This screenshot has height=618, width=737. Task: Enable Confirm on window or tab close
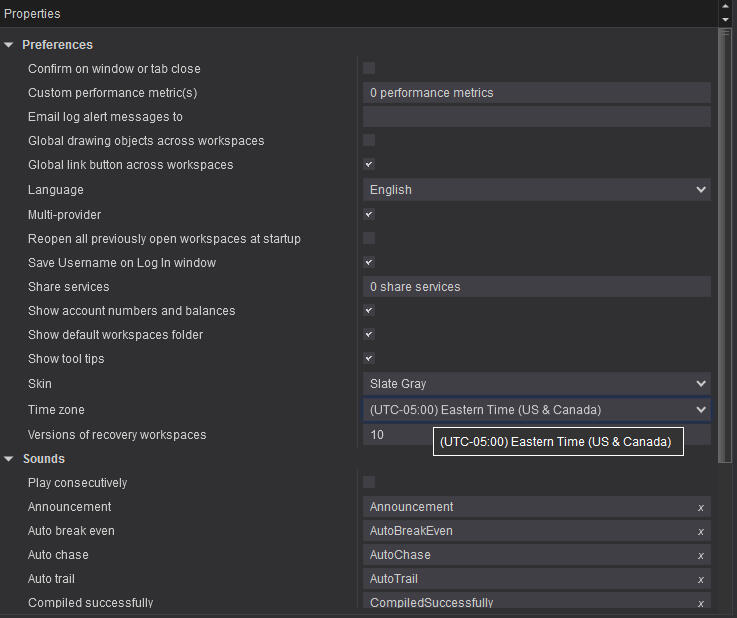pyautogui.click(x=369, y=68)
